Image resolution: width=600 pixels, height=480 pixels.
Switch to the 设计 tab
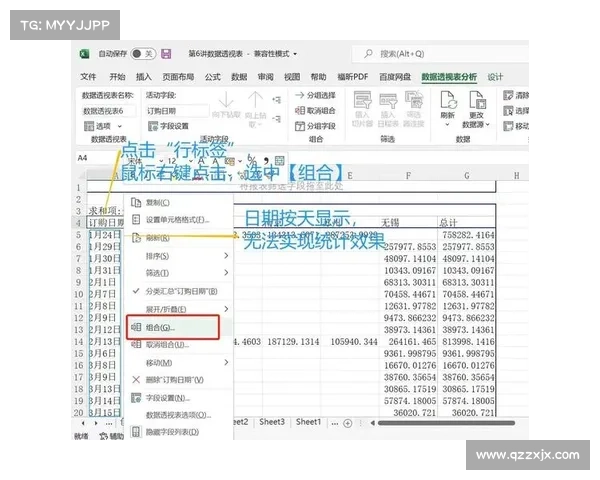(x=495, y=77)
